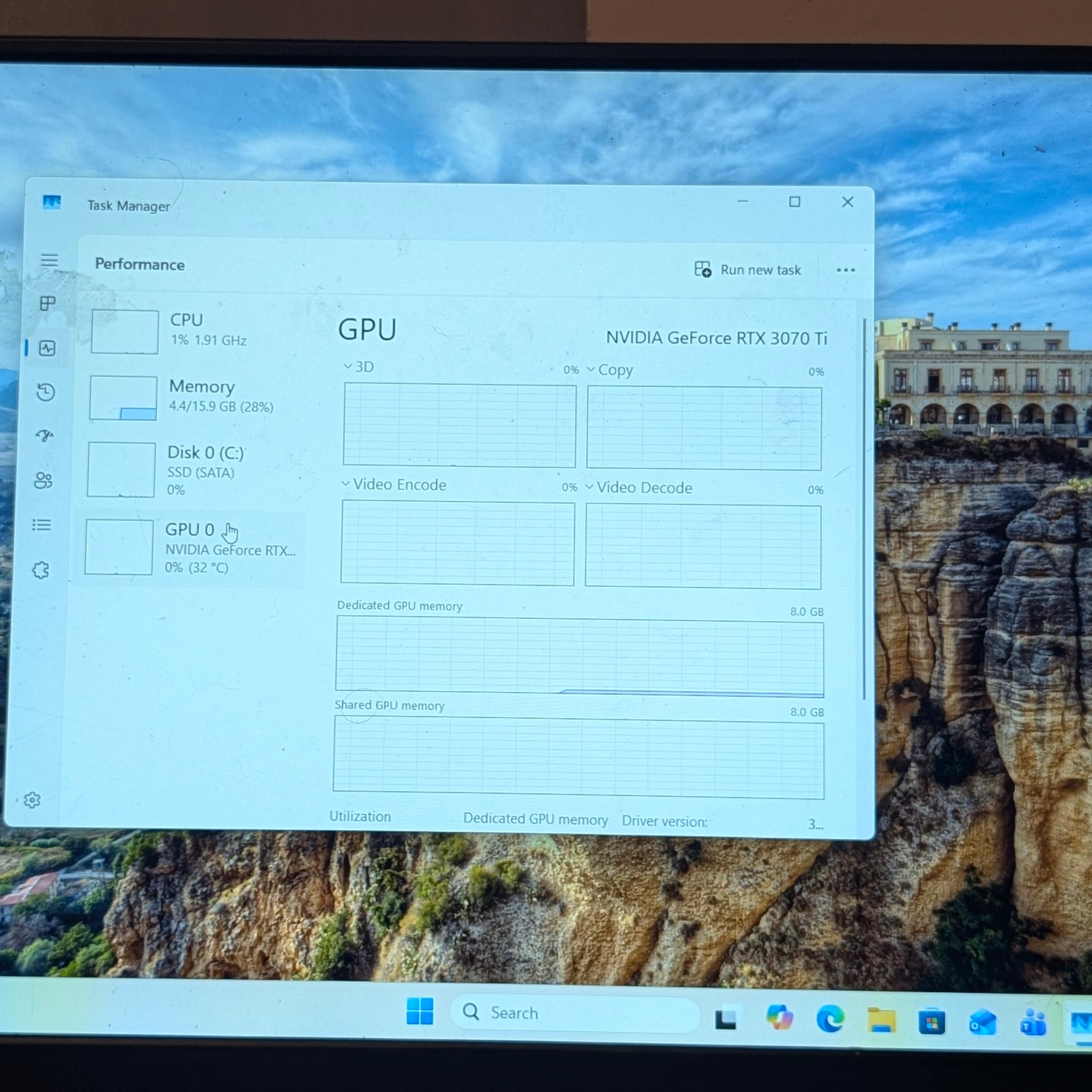Open Task Manager Settings gear
1092x1092 pixels.
pyautogui.click(x=32, y=800)
